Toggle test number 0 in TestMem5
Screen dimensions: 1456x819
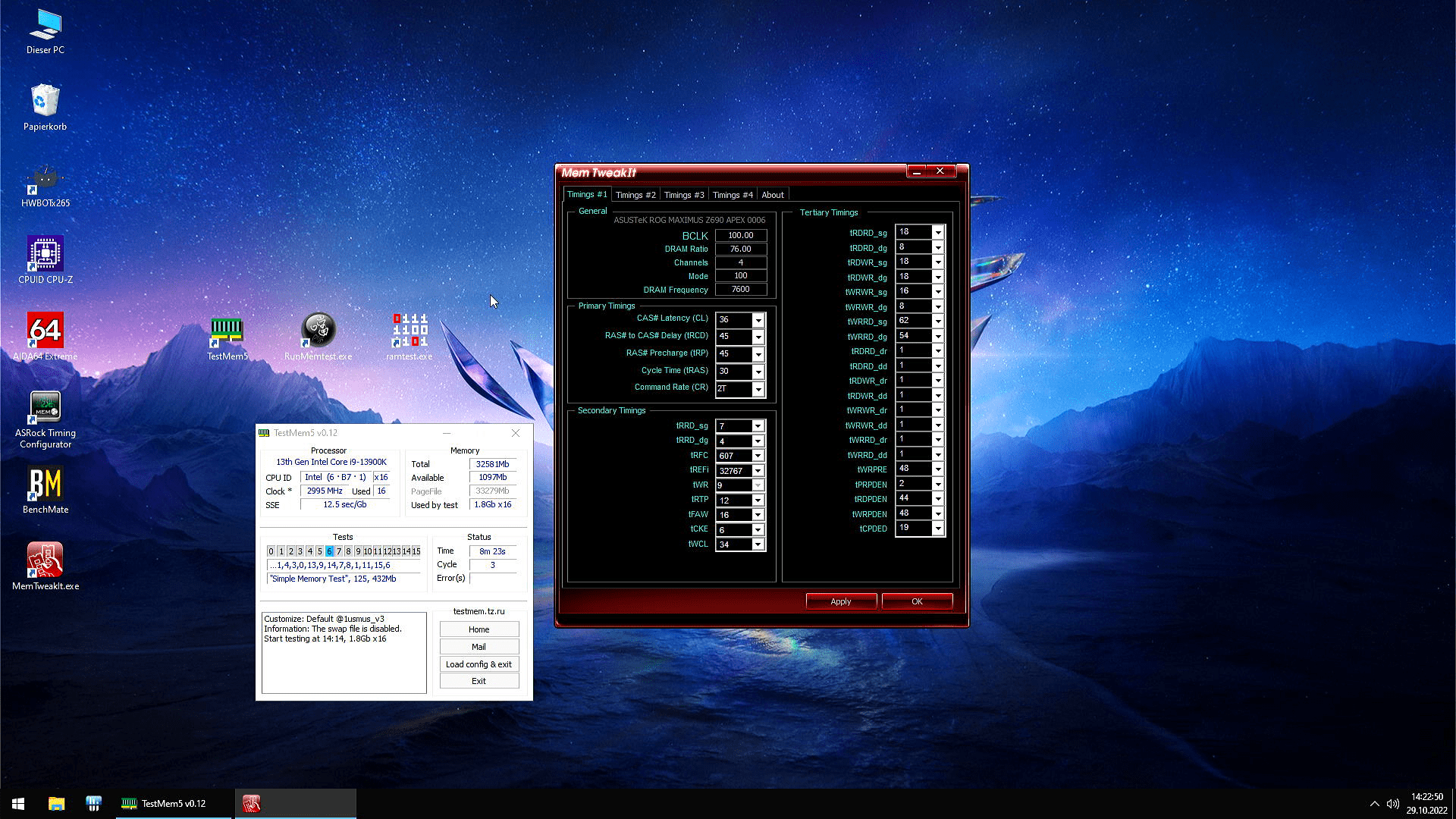click(x=271, y=551)
